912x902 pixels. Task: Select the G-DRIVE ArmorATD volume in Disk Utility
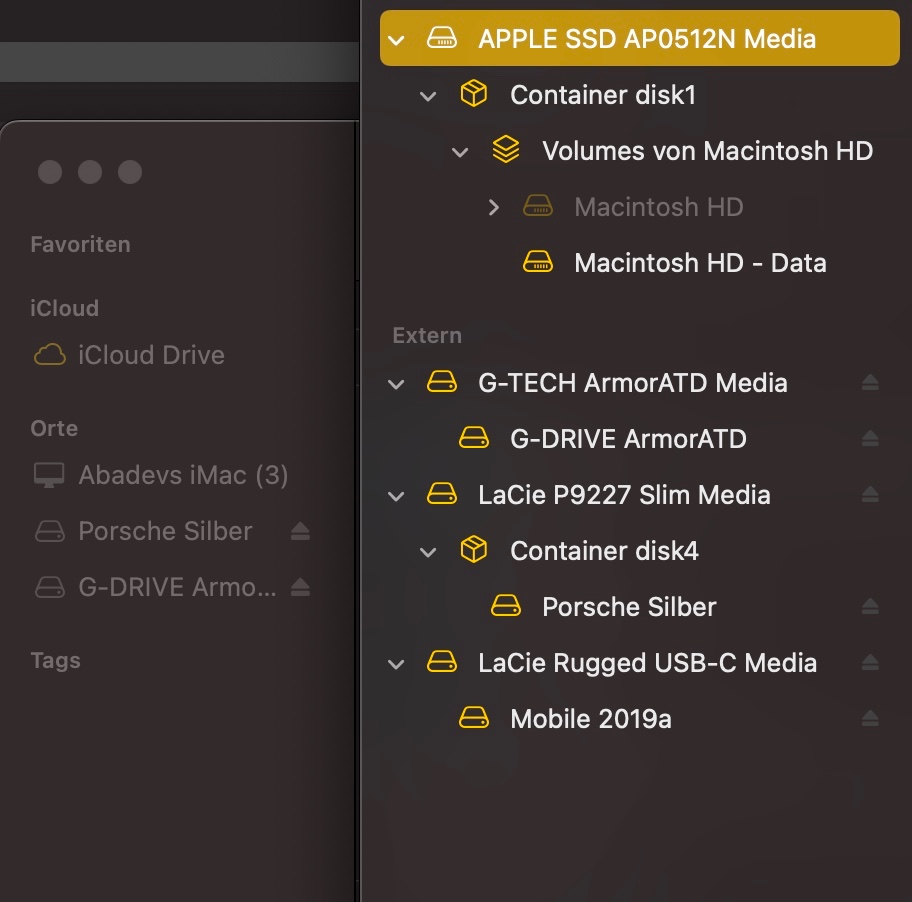click(x=628, y=439)
